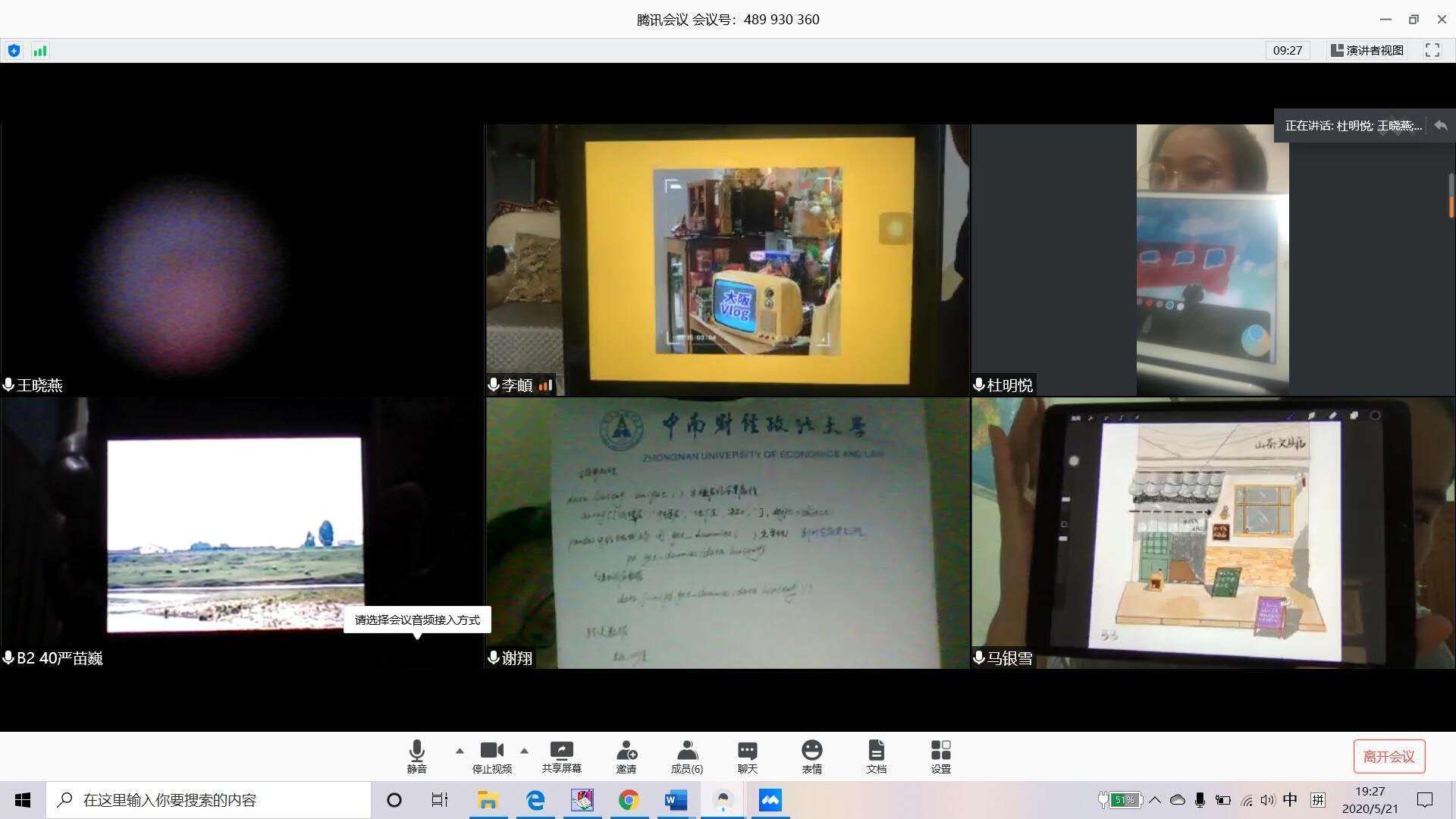Click 王晓燕 microphone status icon
The width and height of the screenshot is (1456, 819).
8,385
